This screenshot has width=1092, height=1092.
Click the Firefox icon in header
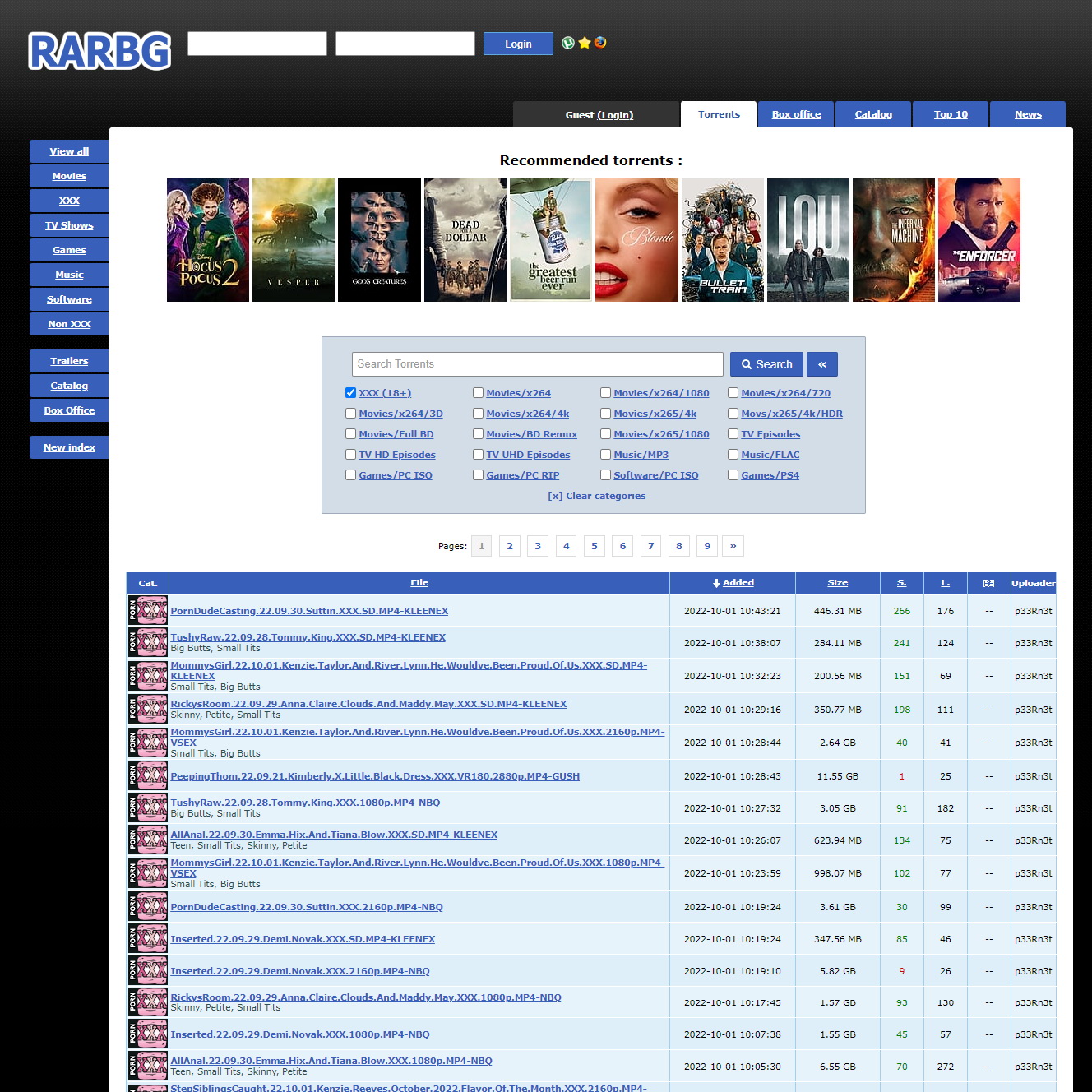point(600,43)
